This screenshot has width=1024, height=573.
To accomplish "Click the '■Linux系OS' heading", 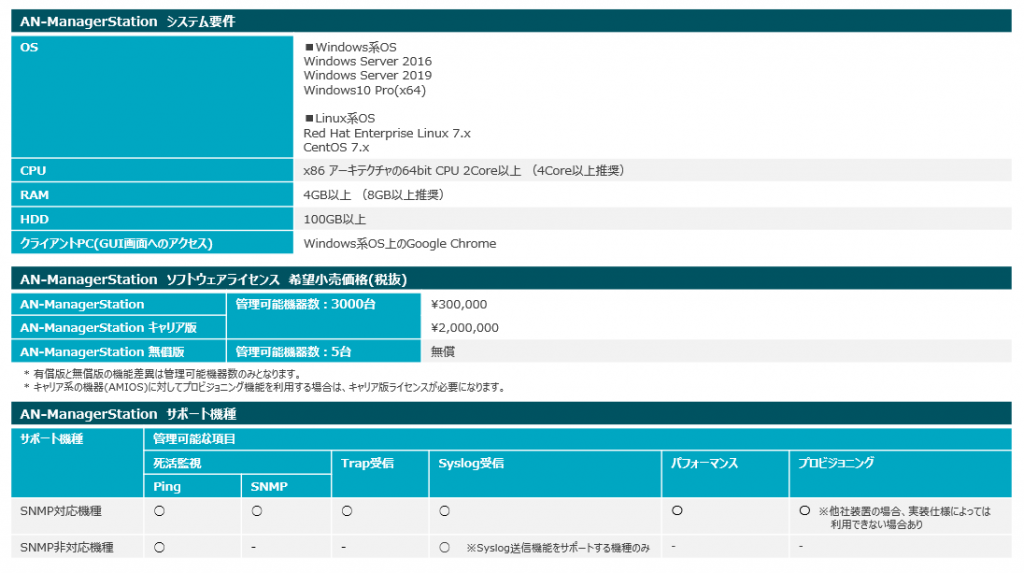I will tap(340, 118).
